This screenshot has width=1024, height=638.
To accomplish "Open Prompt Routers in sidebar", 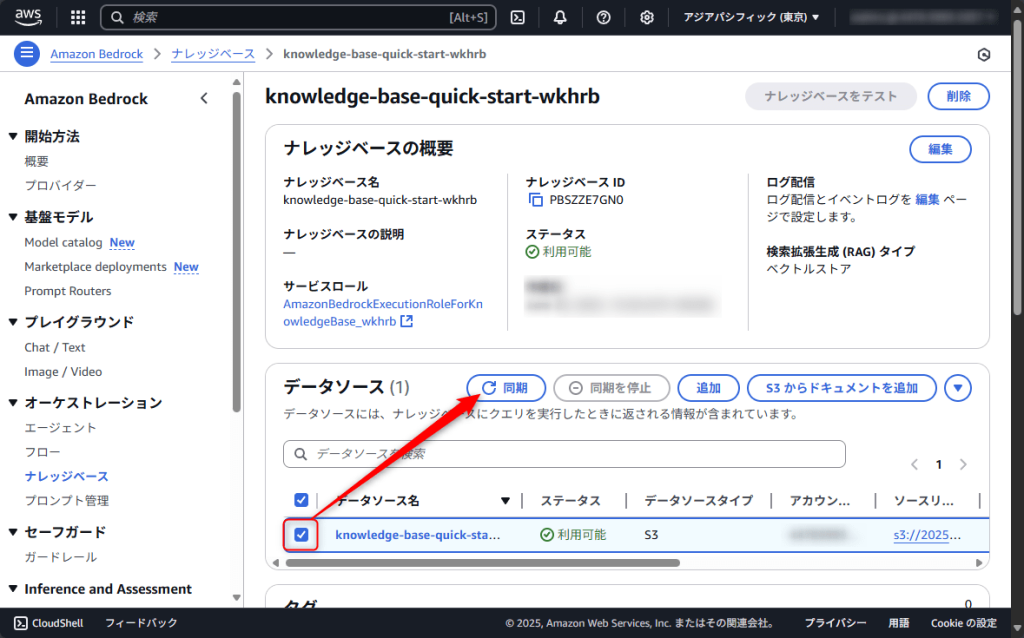I will pyautogui.click(x=68, y=291).
